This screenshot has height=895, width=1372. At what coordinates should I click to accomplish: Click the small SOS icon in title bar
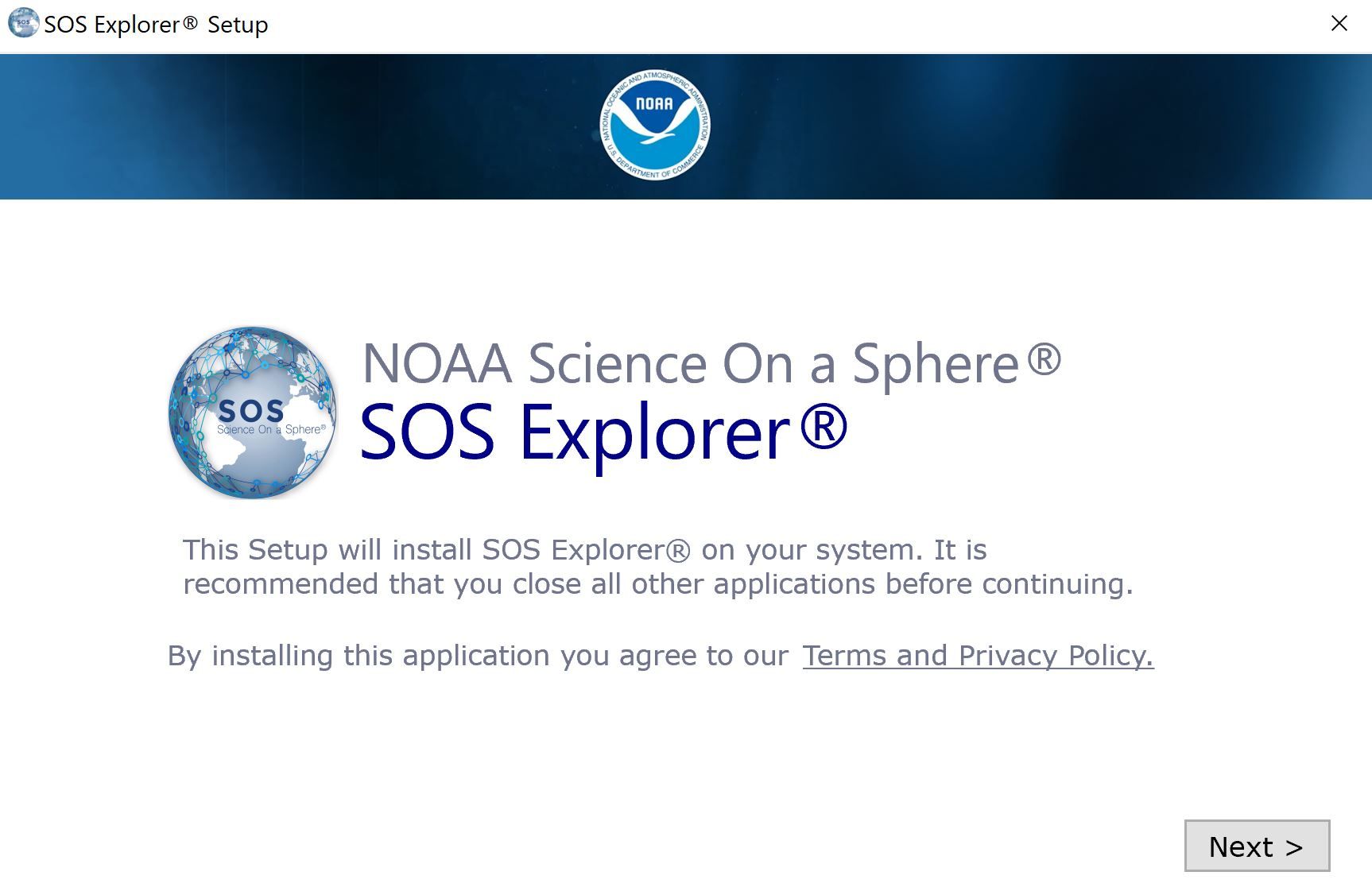tap(23, 24)
